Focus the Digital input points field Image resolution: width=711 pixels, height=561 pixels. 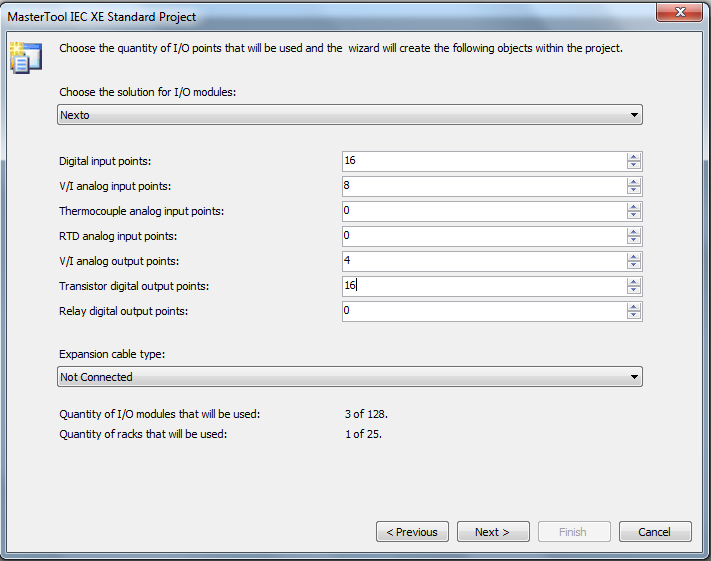click(484, 161)
